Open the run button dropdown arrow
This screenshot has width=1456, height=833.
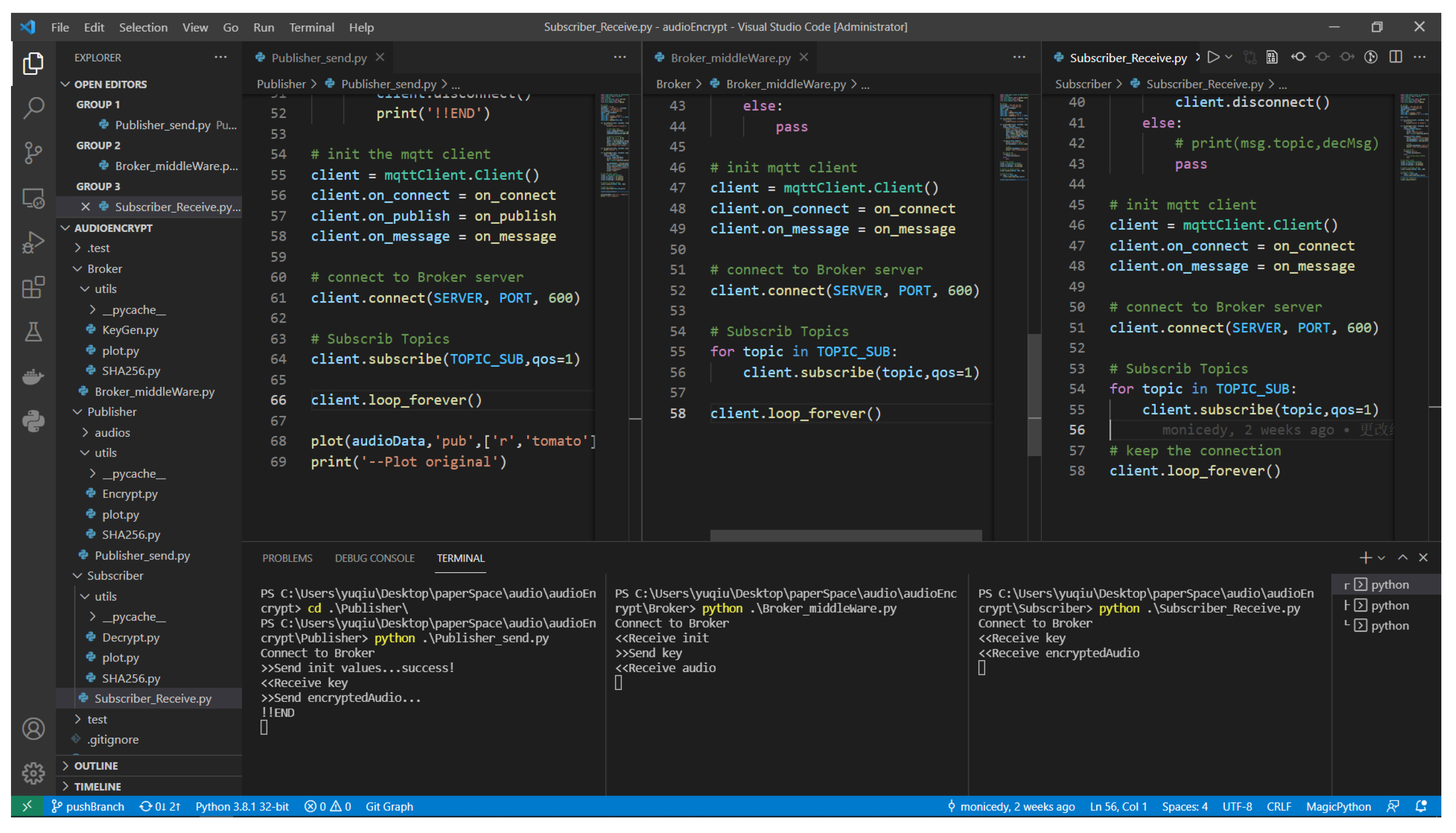coord(1229,57)
